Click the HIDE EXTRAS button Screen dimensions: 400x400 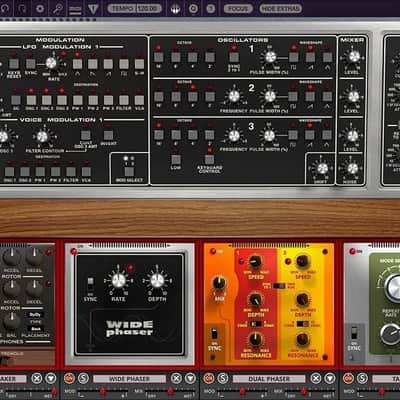click(280, 8)
